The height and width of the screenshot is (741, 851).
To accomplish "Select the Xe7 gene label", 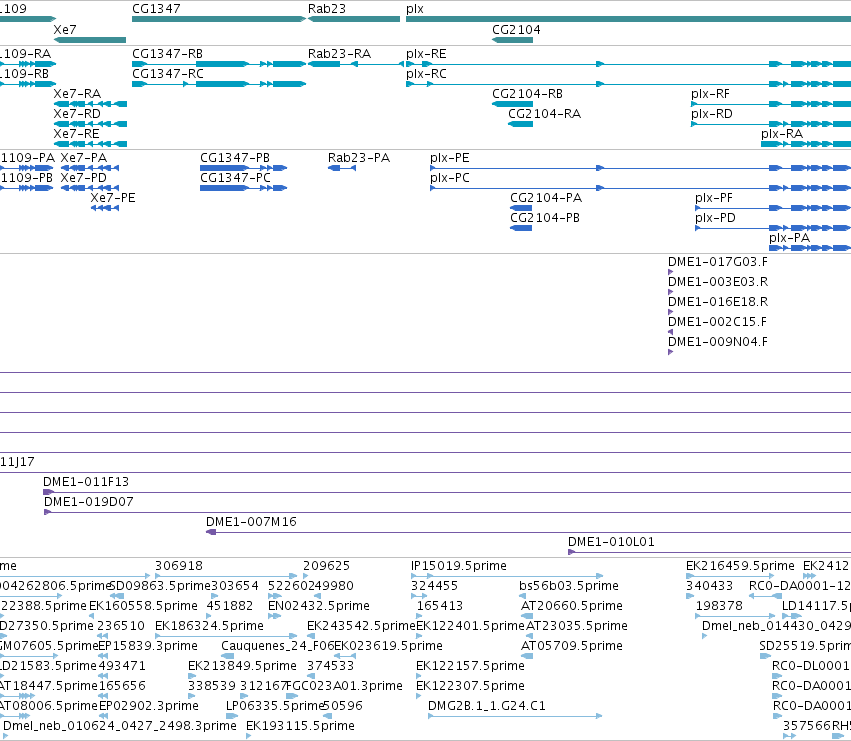I will click(x=65, y=29).
